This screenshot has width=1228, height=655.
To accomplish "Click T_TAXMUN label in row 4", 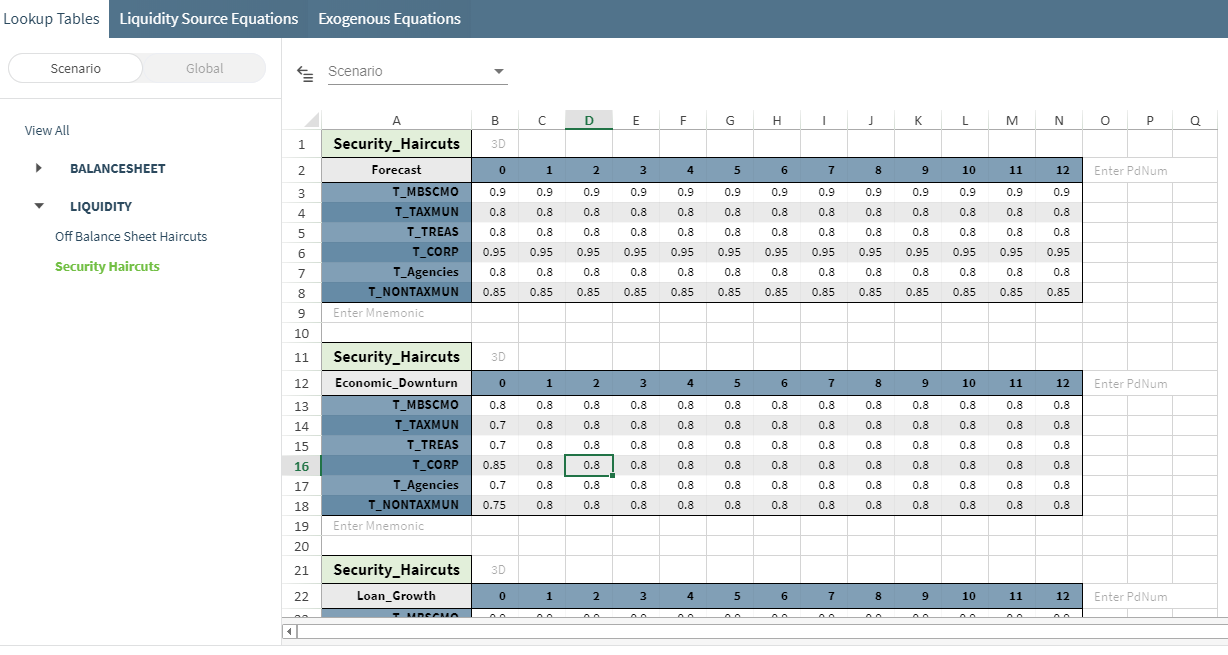I will 396,212.
